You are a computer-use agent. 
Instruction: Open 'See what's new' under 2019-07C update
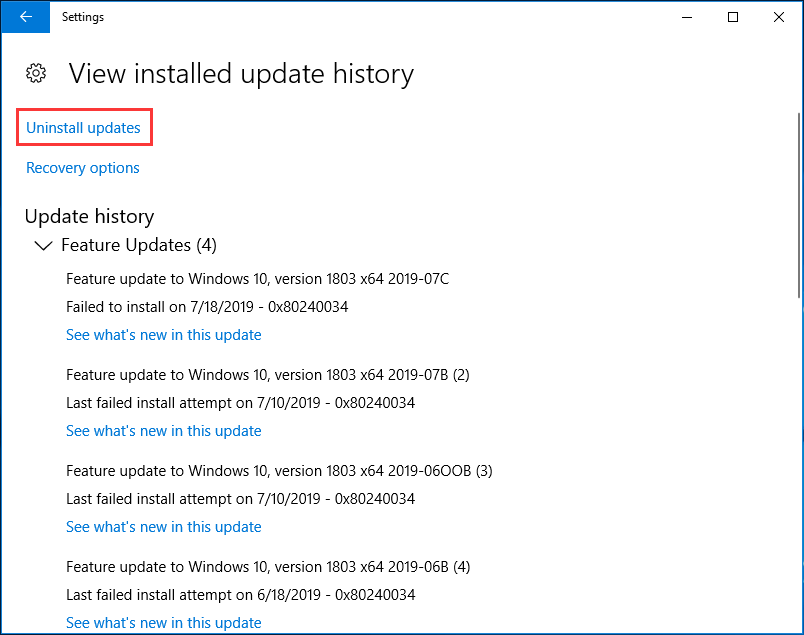click(164, 335)
